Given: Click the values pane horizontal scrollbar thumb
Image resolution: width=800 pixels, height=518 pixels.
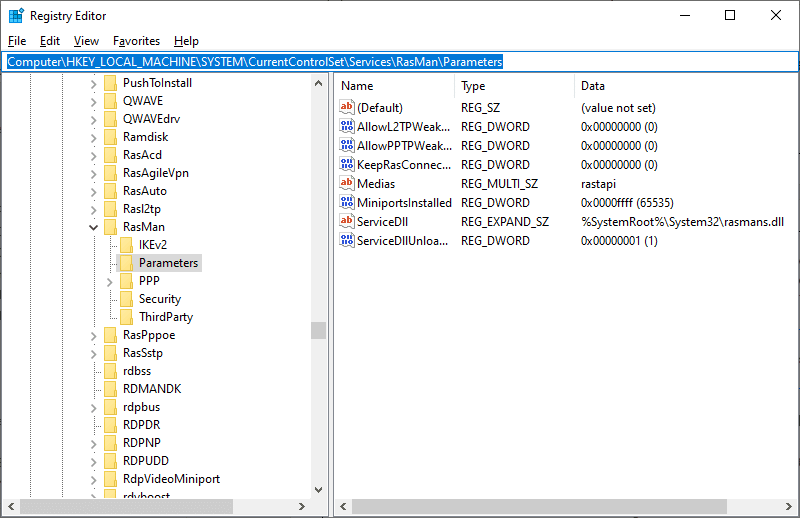Looking at the screenshot, I should [x=539, y=506].
